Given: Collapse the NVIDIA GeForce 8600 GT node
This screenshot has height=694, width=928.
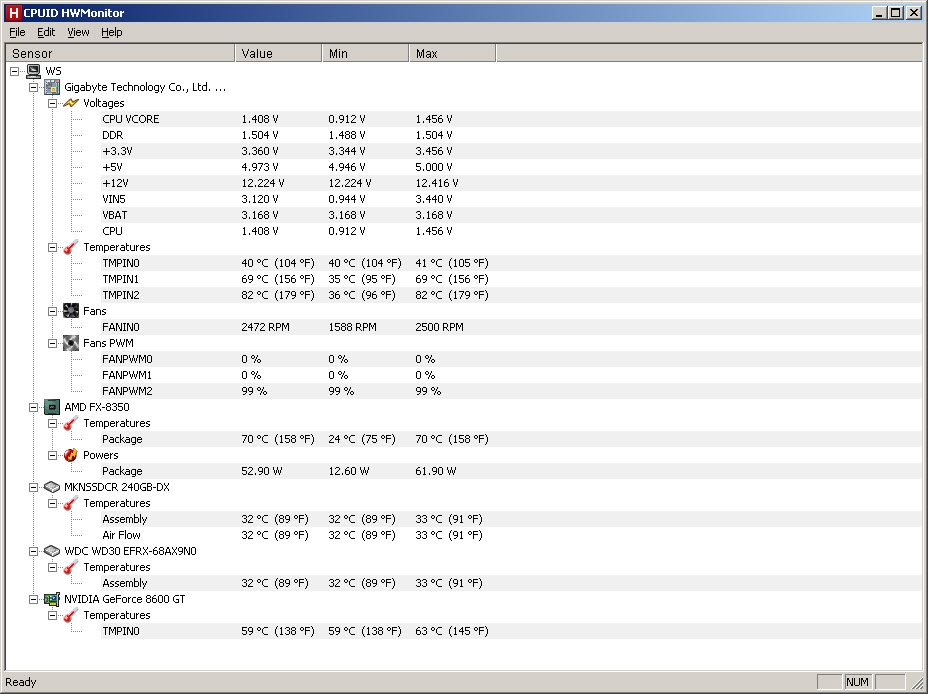Looking at the screenshot, I should 34,599.
